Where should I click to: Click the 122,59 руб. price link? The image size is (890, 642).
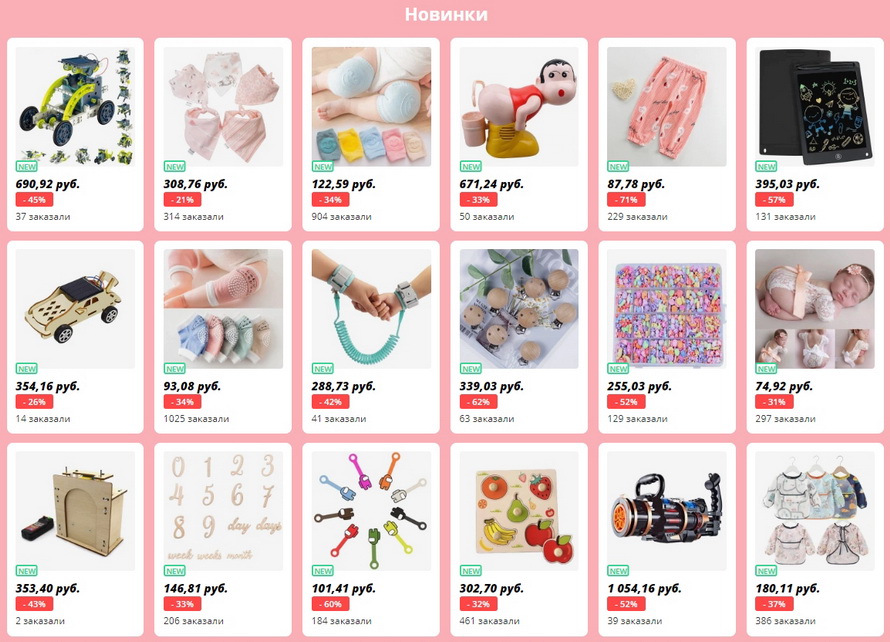343,184
